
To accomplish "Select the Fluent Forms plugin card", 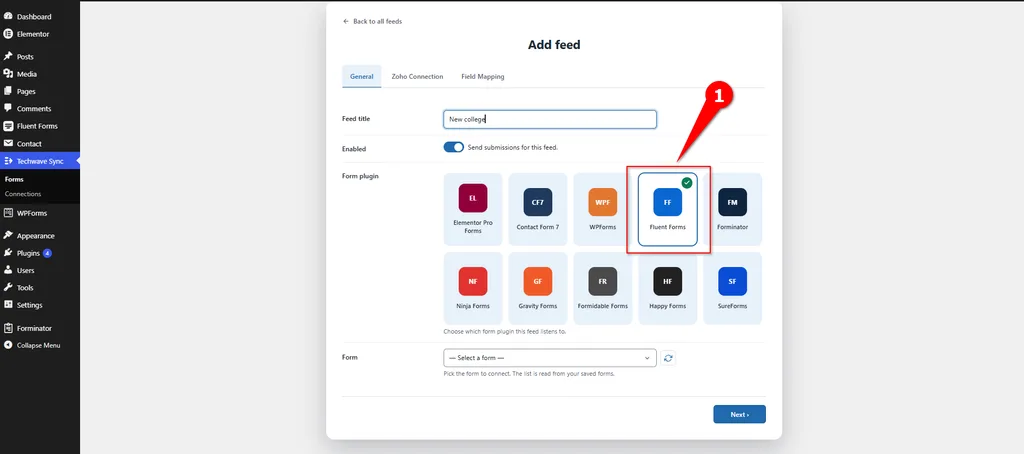I will (x=667, y=209).
